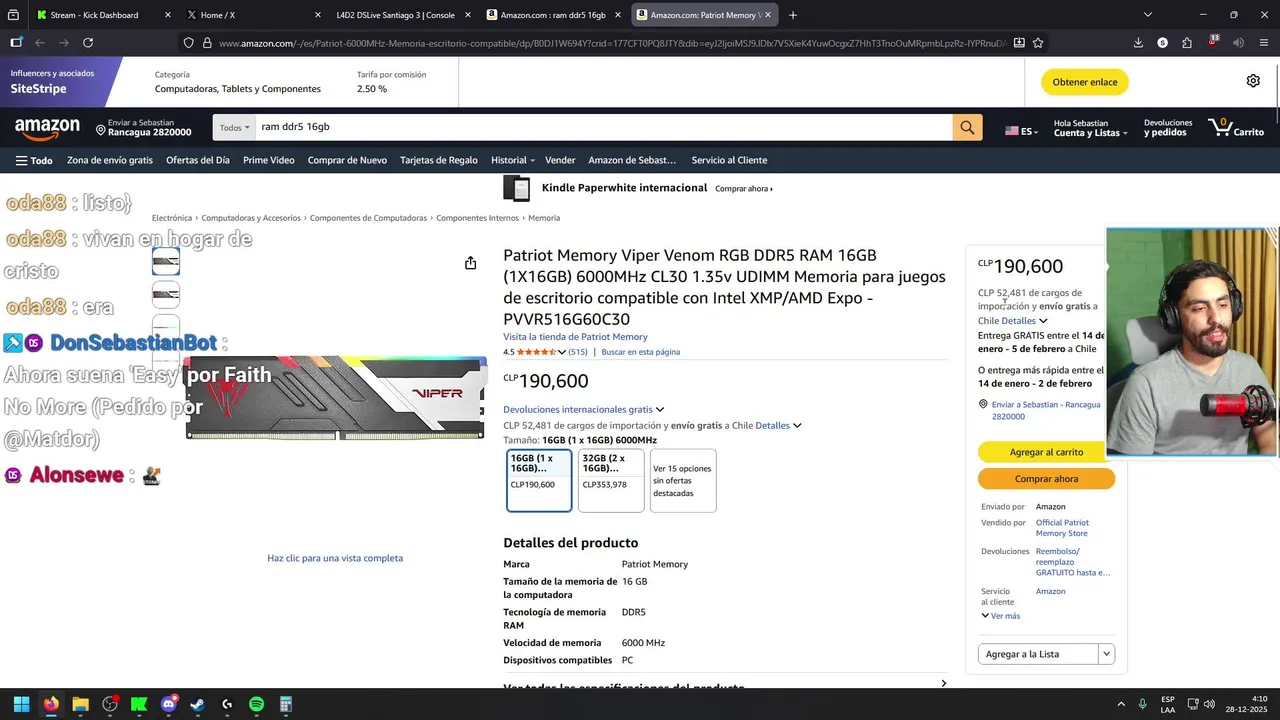1280x720 pixels.
Task: Open Discord from the taskbar
Action: (168, 704)
